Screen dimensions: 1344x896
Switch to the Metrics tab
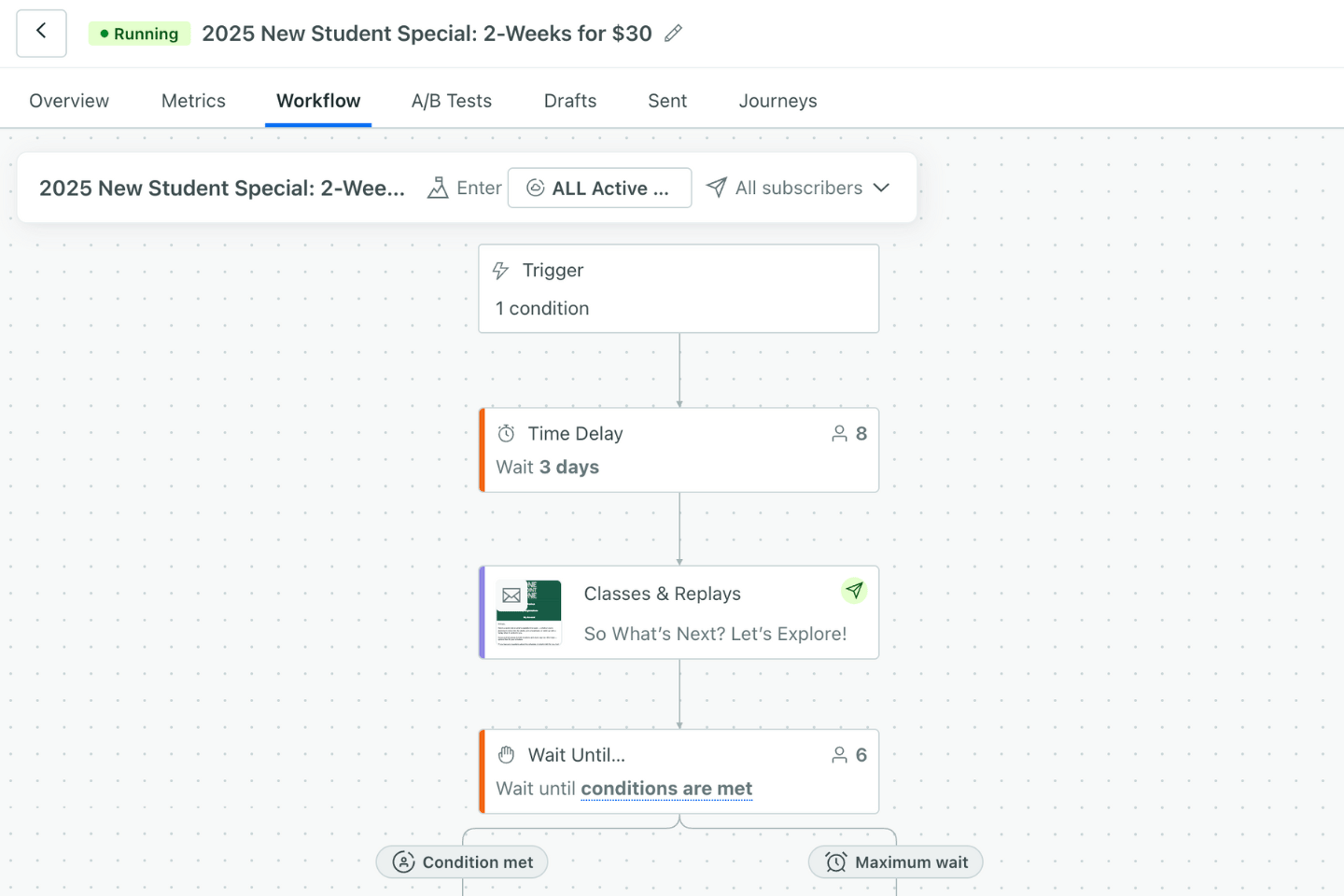click(x=193, y=101)
